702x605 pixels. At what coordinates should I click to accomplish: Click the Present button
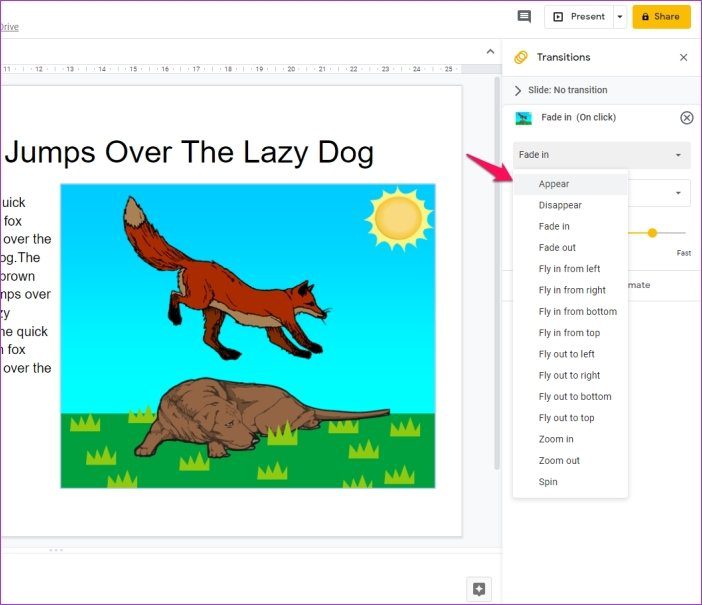coord(579,17)
